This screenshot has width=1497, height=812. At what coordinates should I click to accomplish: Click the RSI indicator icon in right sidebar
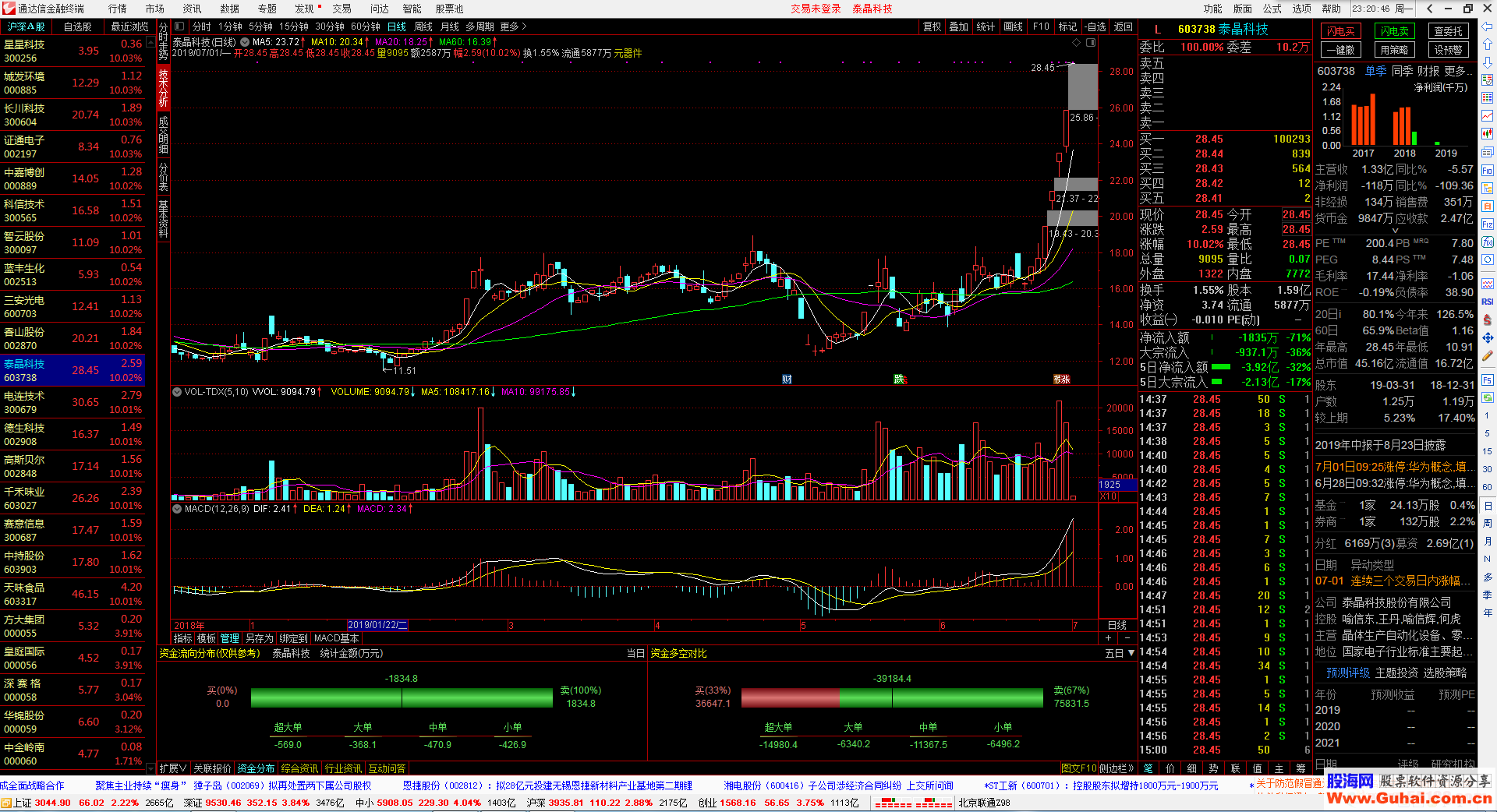point(1488,302)
